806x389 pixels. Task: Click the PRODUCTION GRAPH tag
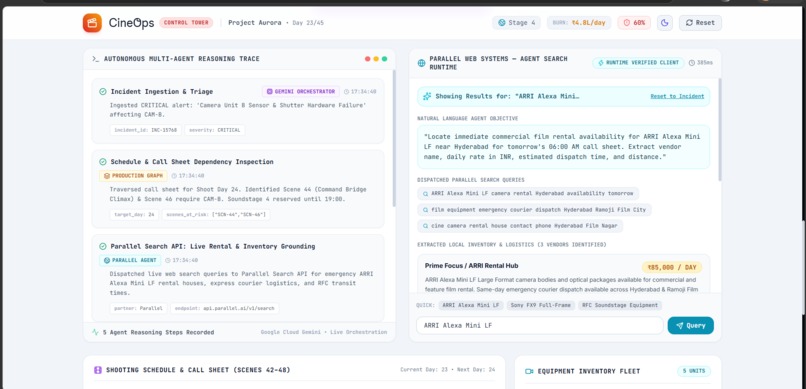(x=133, y=176)
